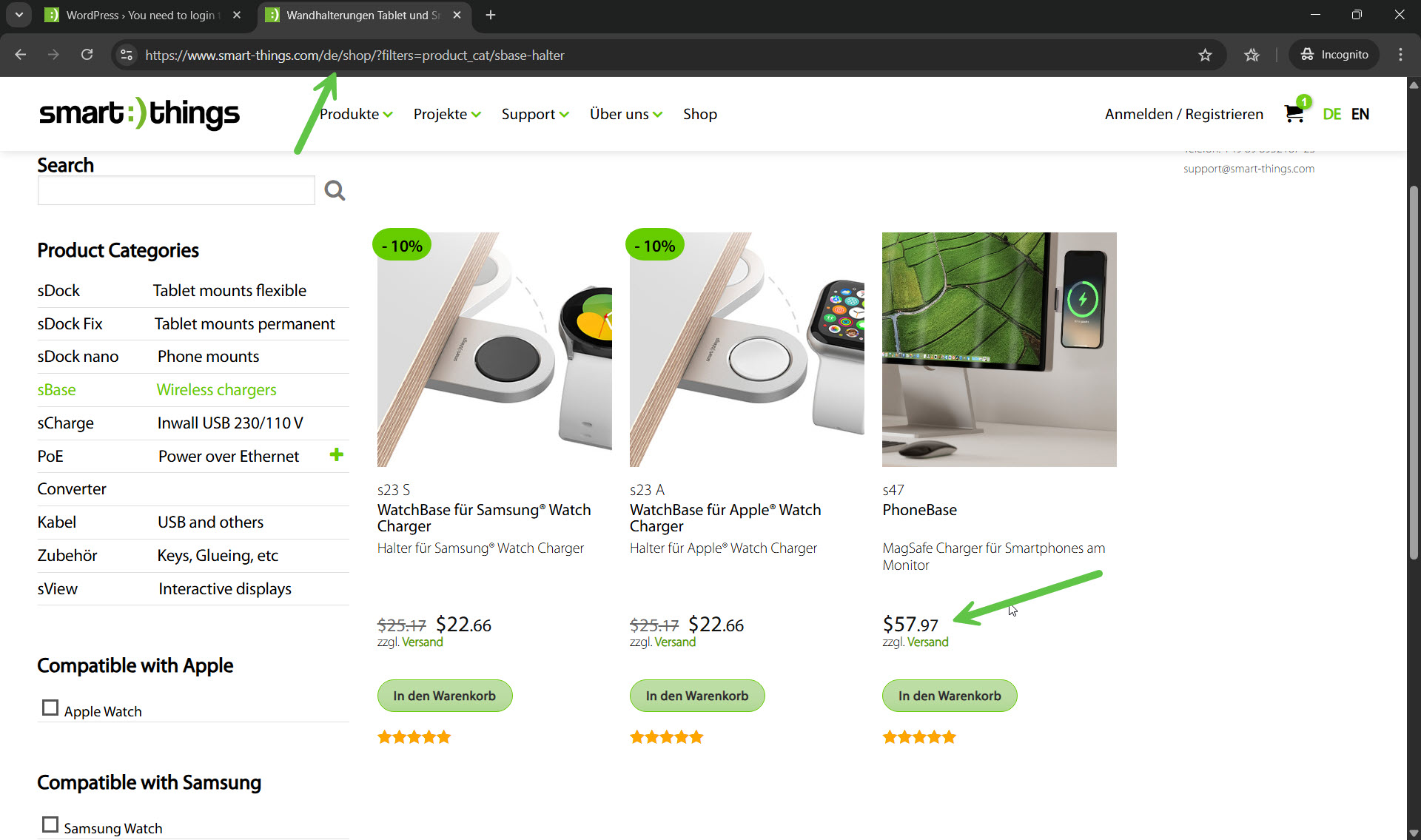Viewport: 1421px width, 840px height.
Task: Click the browser back arrow
Action: coord(21,55)
